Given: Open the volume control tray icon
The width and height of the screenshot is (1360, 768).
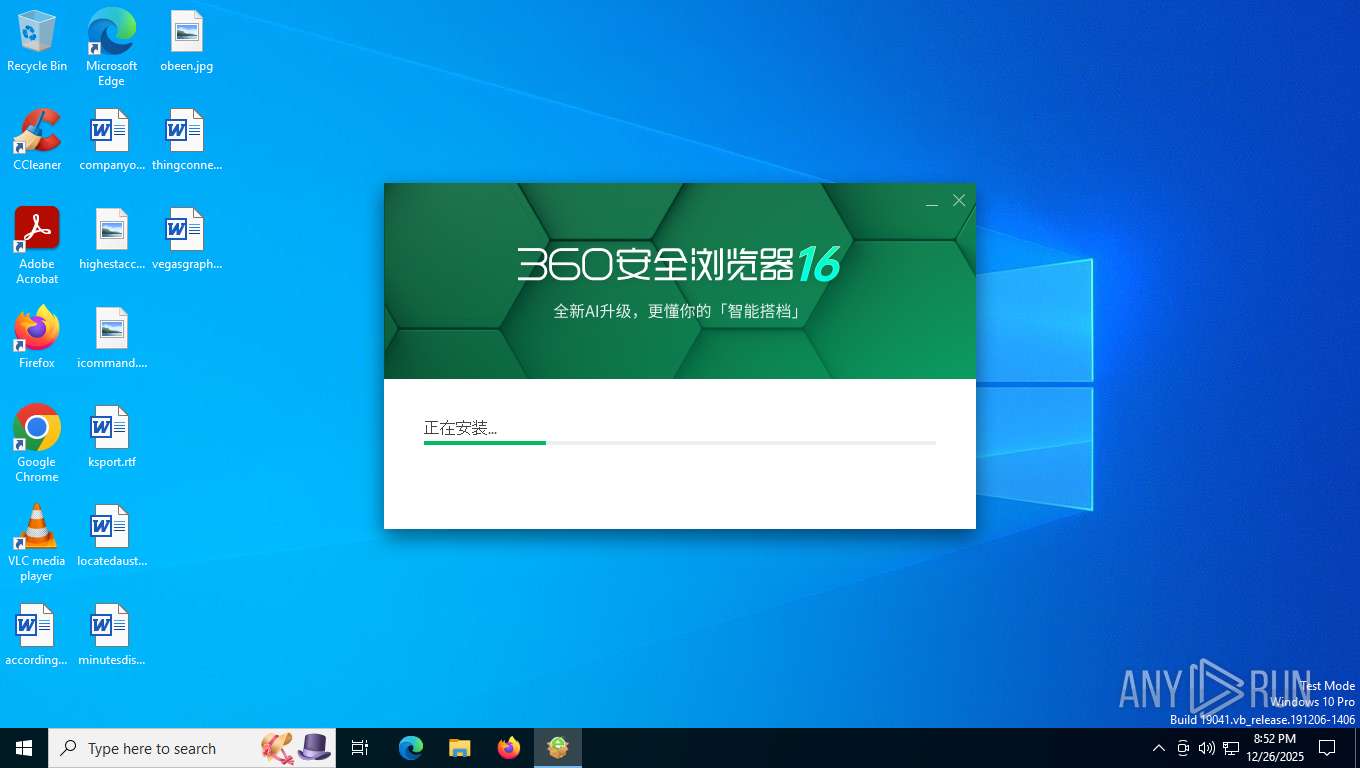Looking at the screenshot, I should [x=1206, y=748].
